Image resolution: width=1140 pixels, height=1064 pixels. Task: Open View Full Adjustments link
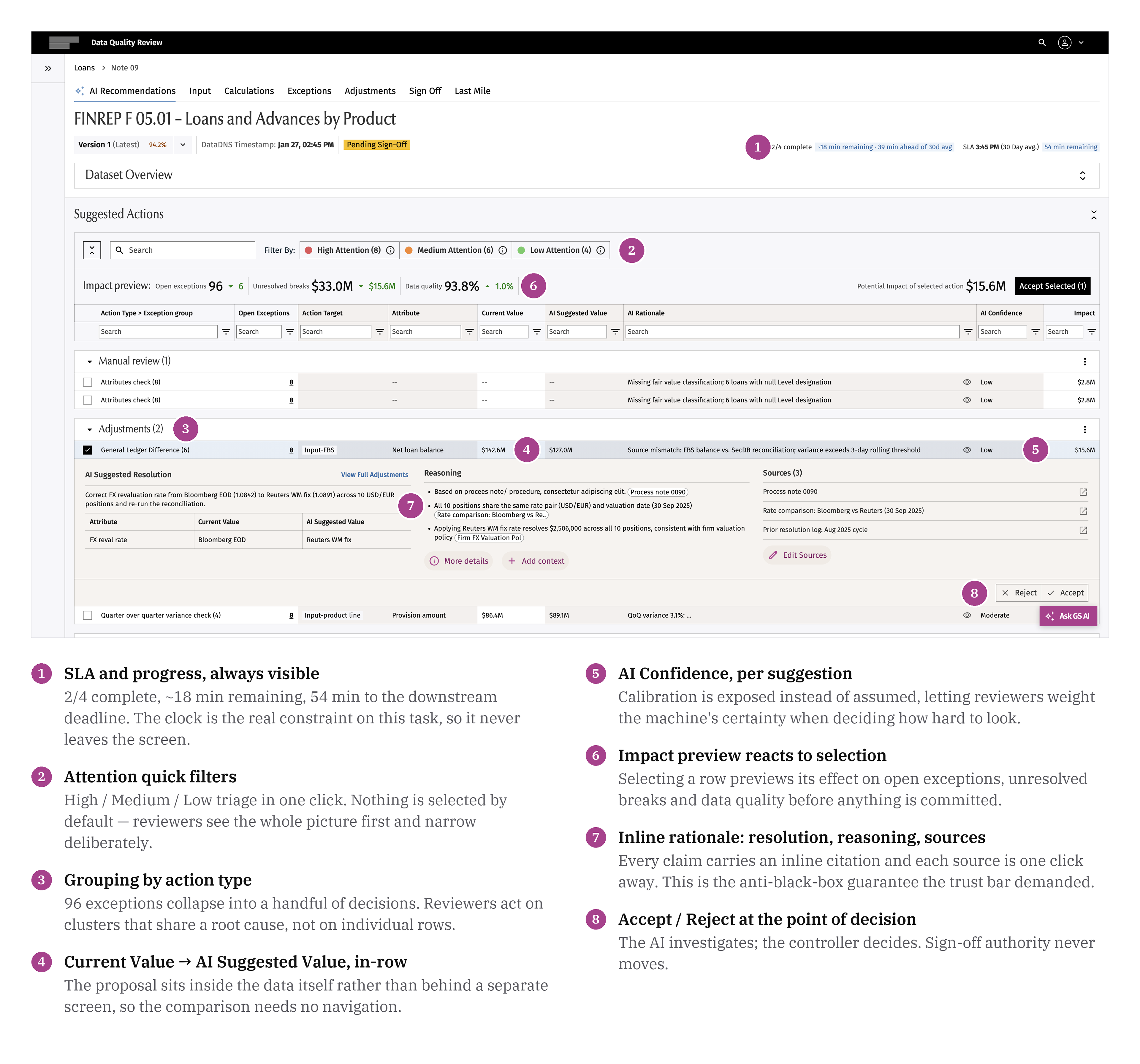tap(374, 474)
